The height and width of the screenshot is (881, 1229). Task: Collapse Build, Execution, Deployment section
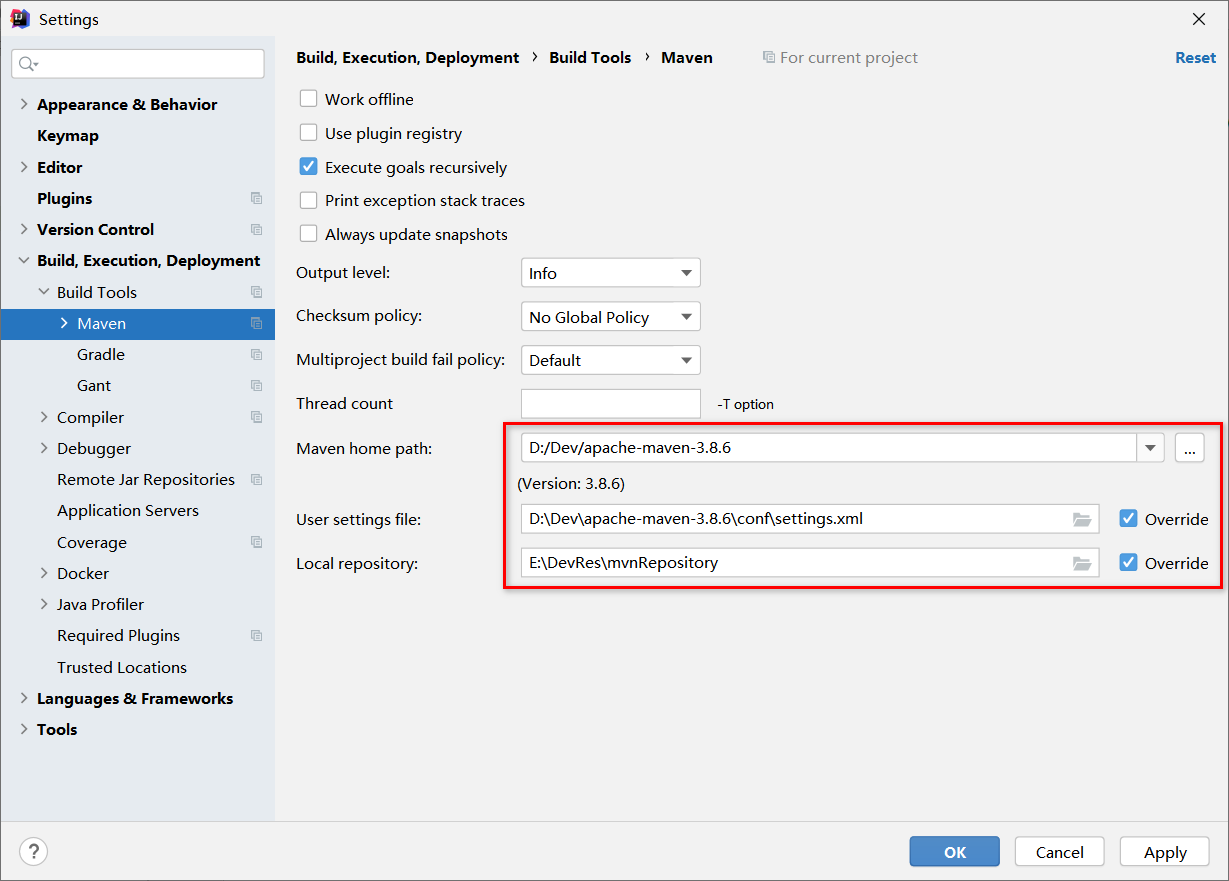(24, 261)
